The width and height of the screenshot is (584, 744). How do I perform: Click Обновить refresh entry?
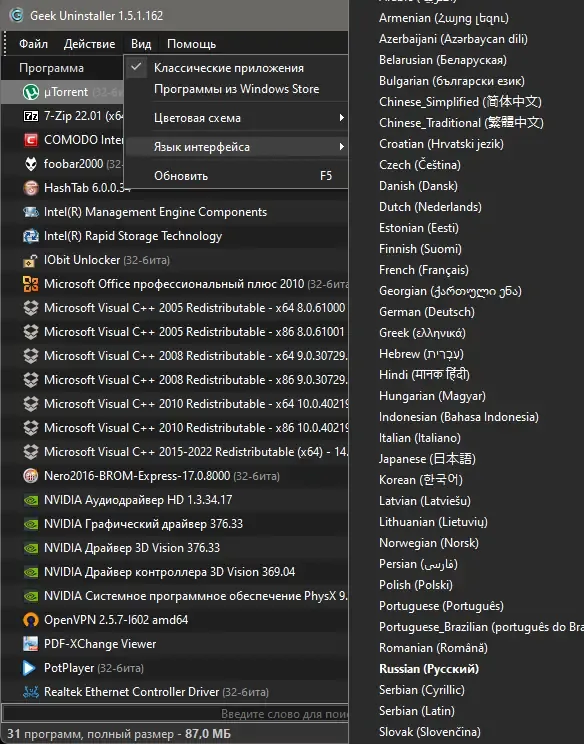[x=236, y=176]
